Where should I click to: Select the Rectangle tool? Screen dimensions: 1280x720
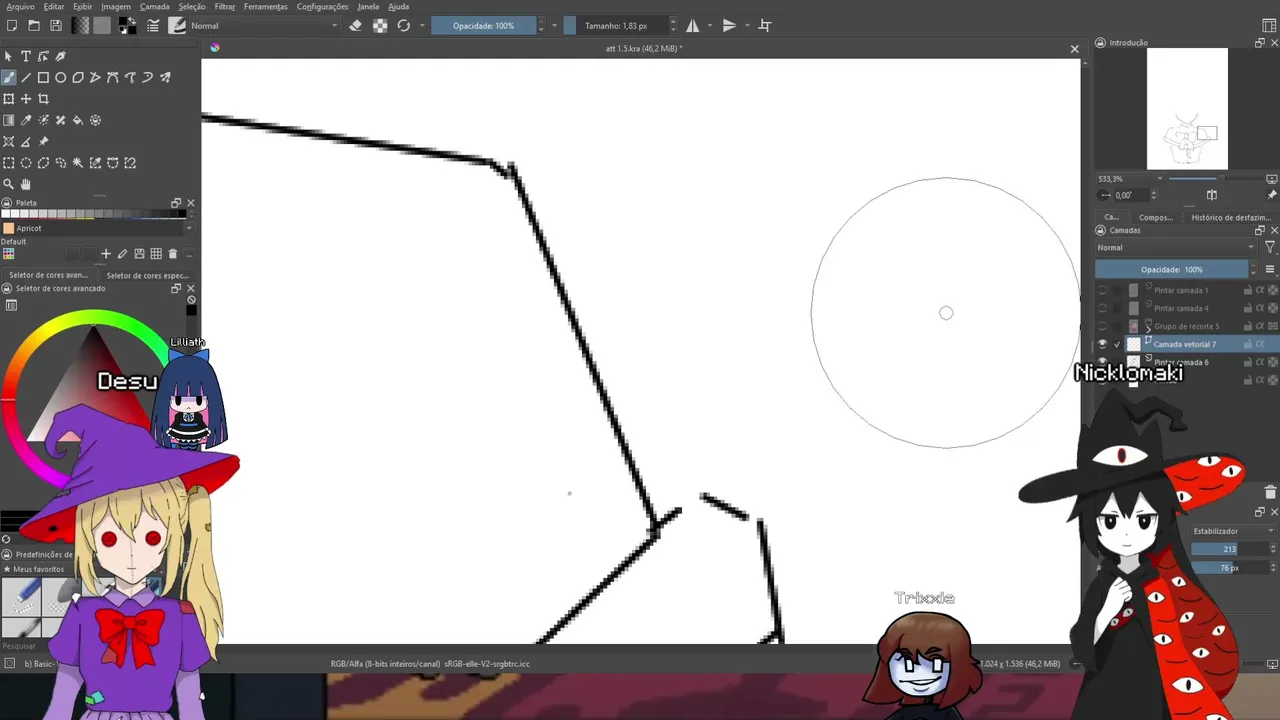point(43,78)
